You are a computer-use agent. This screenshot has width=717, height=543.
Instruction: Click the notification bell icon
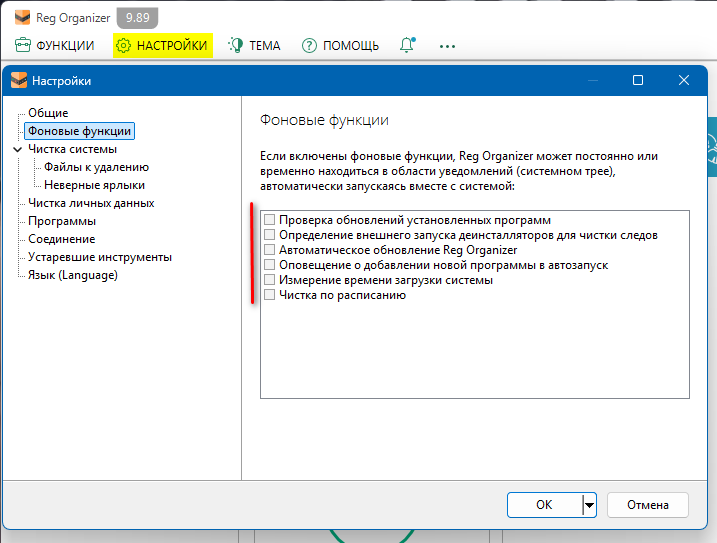407,45
